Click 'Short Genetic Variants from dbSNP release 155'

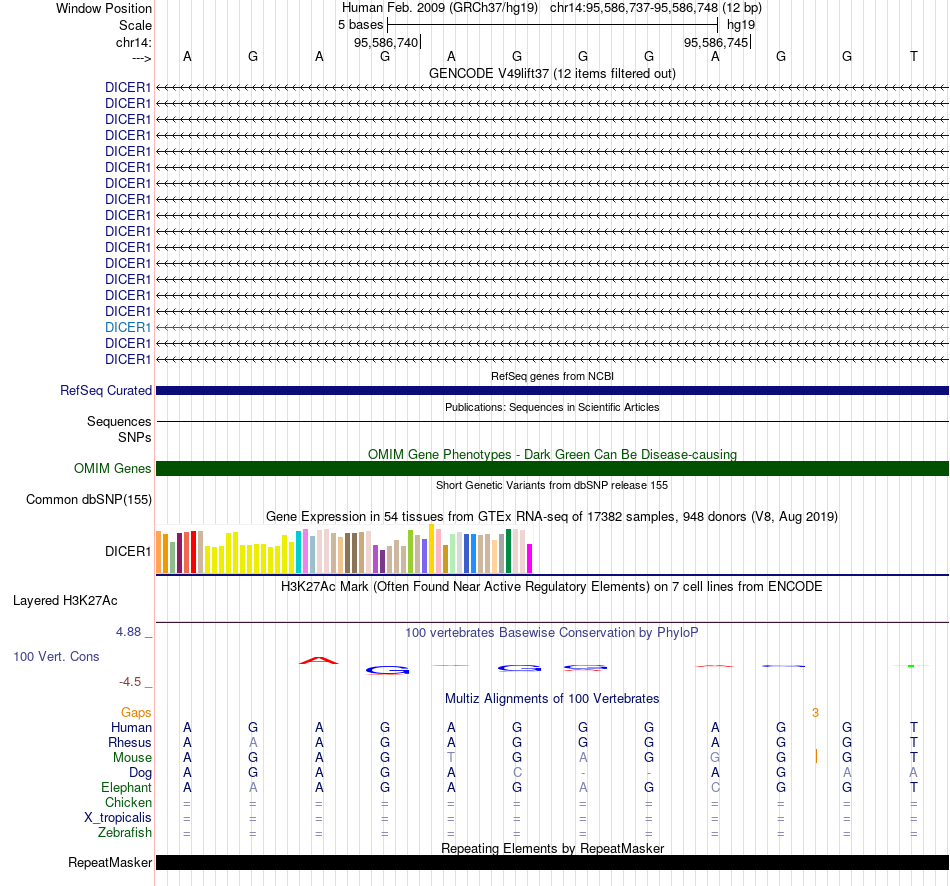coord(552,485)
